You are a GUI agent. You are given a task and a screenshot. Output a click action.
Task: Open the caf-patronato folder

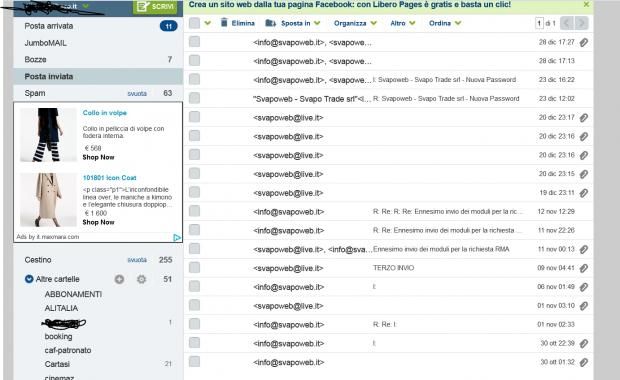68,350
